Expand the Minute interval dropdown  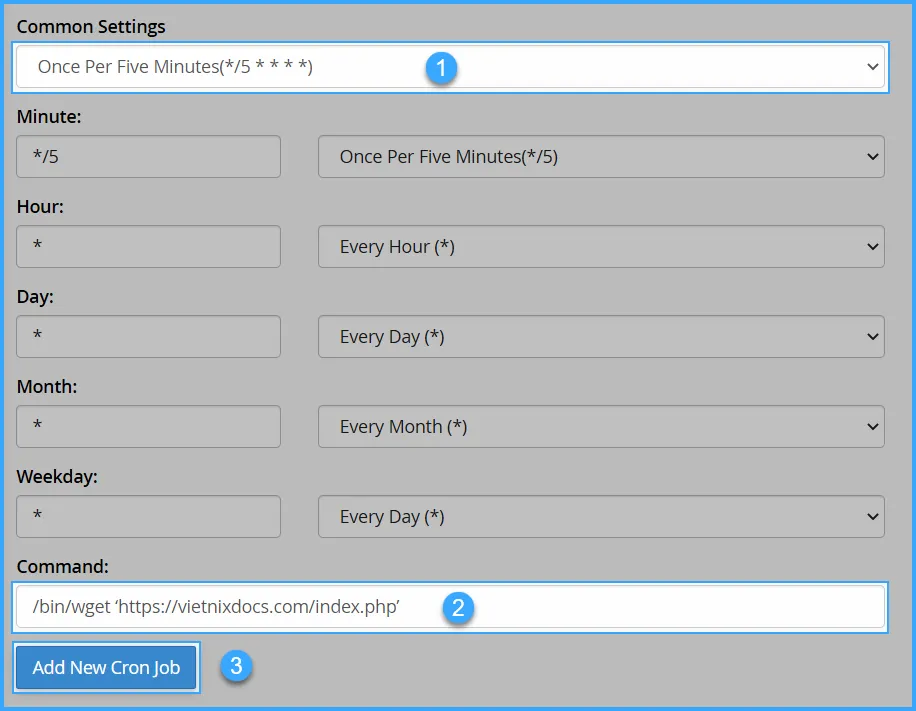[600, 156]
